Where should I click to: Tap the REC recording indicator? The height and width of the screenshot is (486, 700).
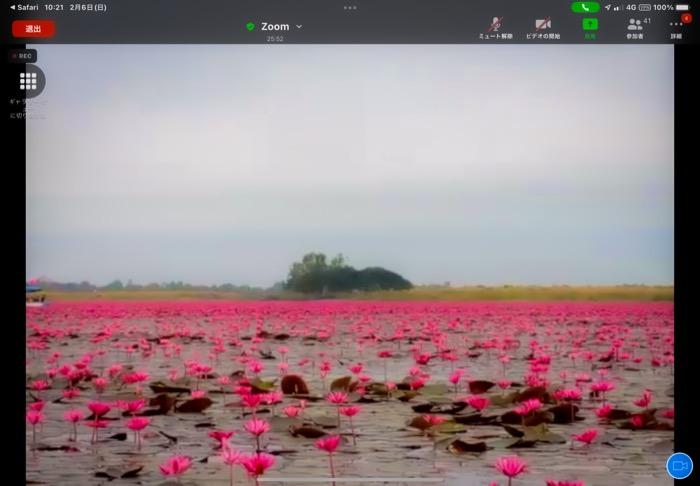[22, 56]
